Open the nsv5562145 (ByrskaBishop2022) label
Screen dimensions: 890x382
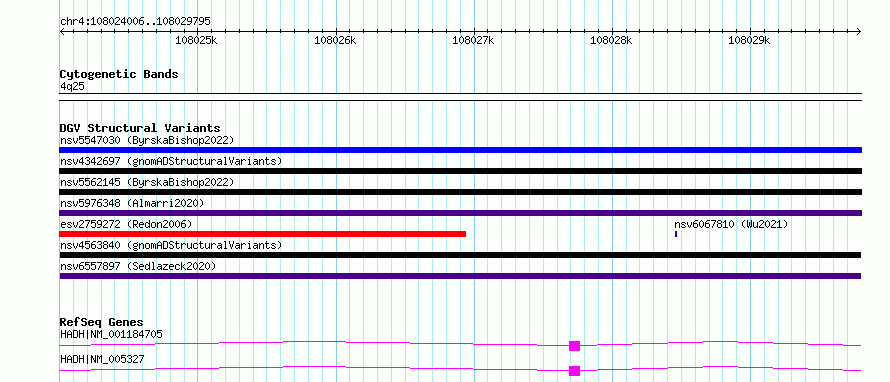pyautogui.click(x=147, y=182)
